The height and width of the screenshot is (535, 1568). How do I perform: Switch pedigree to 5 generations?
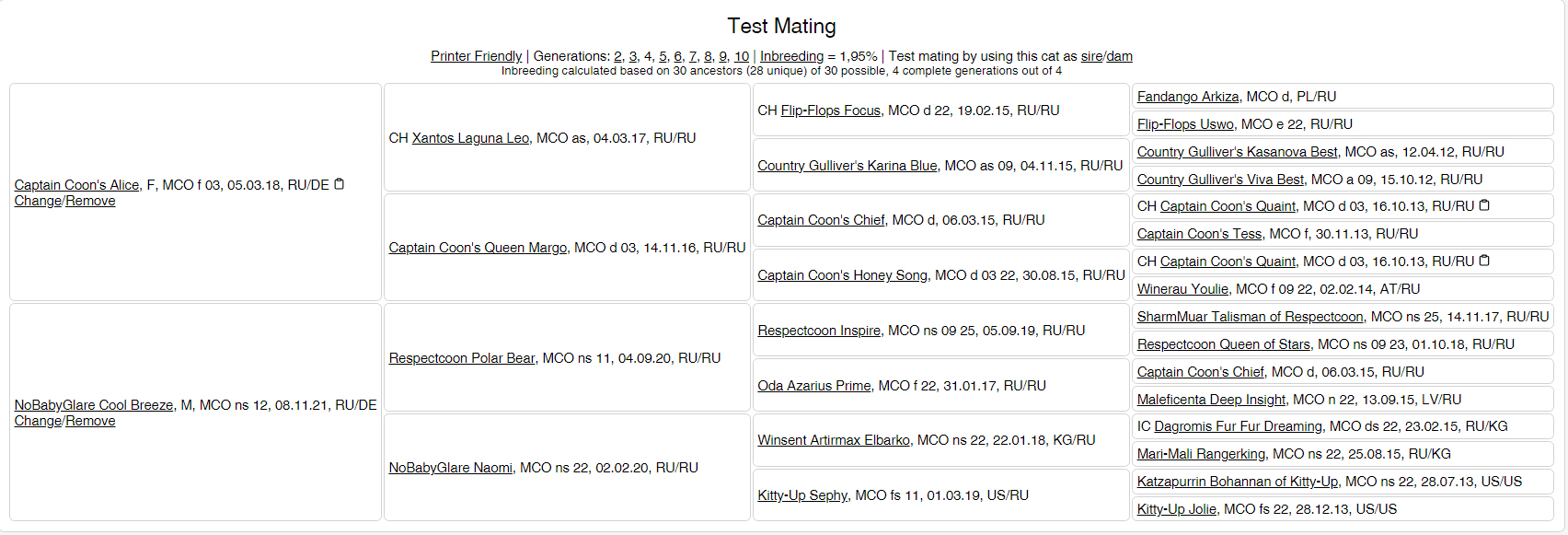point(663,56)
